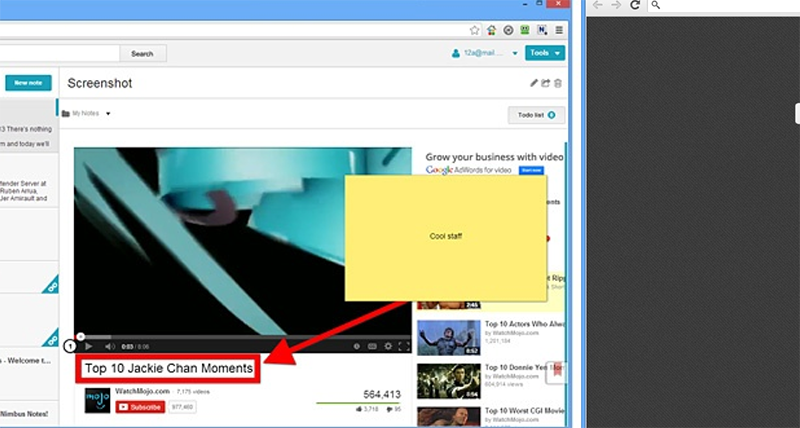Viewport: 800px width, 428px height.
Task: Toggle captions on the video player
Action: 372,346
